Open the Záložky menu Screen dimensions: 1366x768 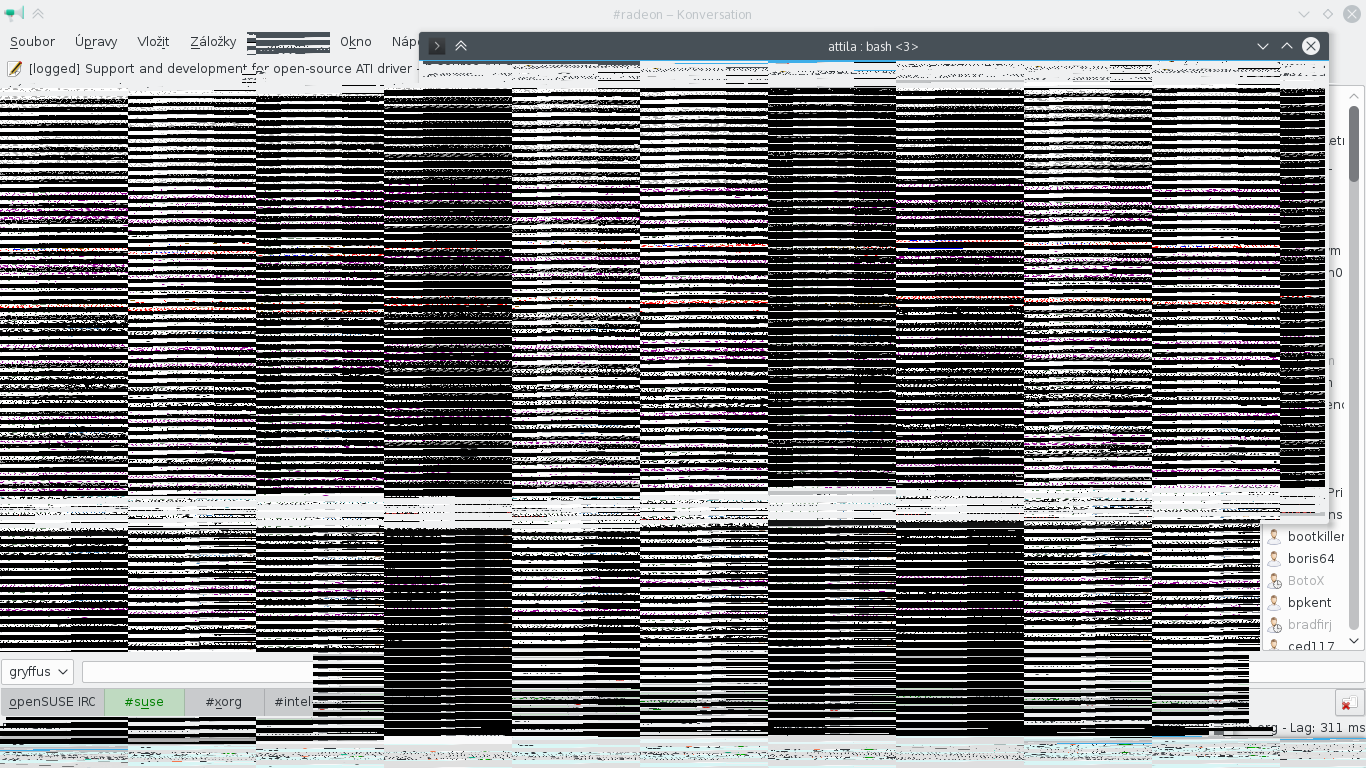[213, 42]
